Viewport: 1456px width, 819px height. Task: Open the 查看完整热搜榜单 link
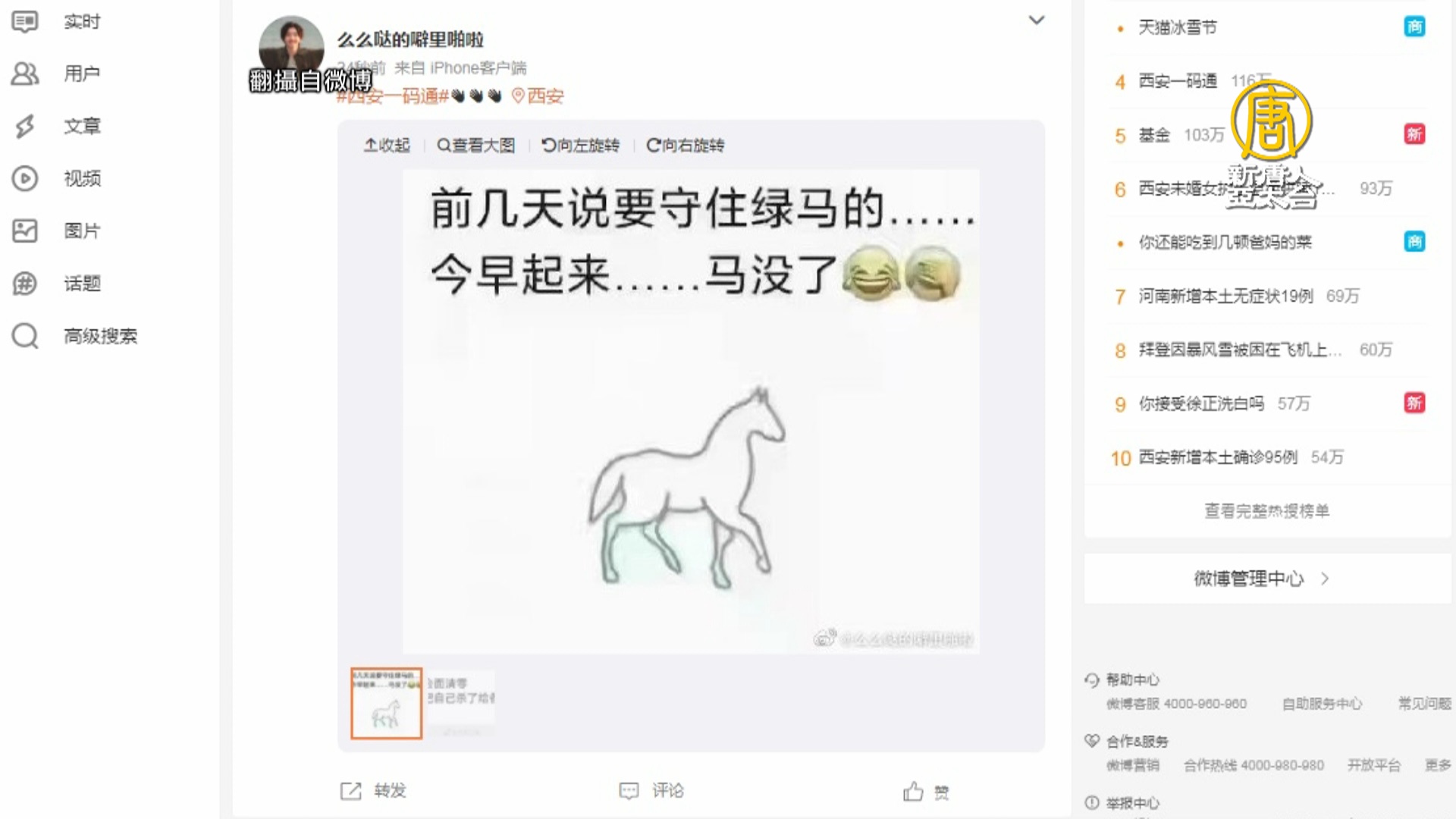tap(1267, 511)
